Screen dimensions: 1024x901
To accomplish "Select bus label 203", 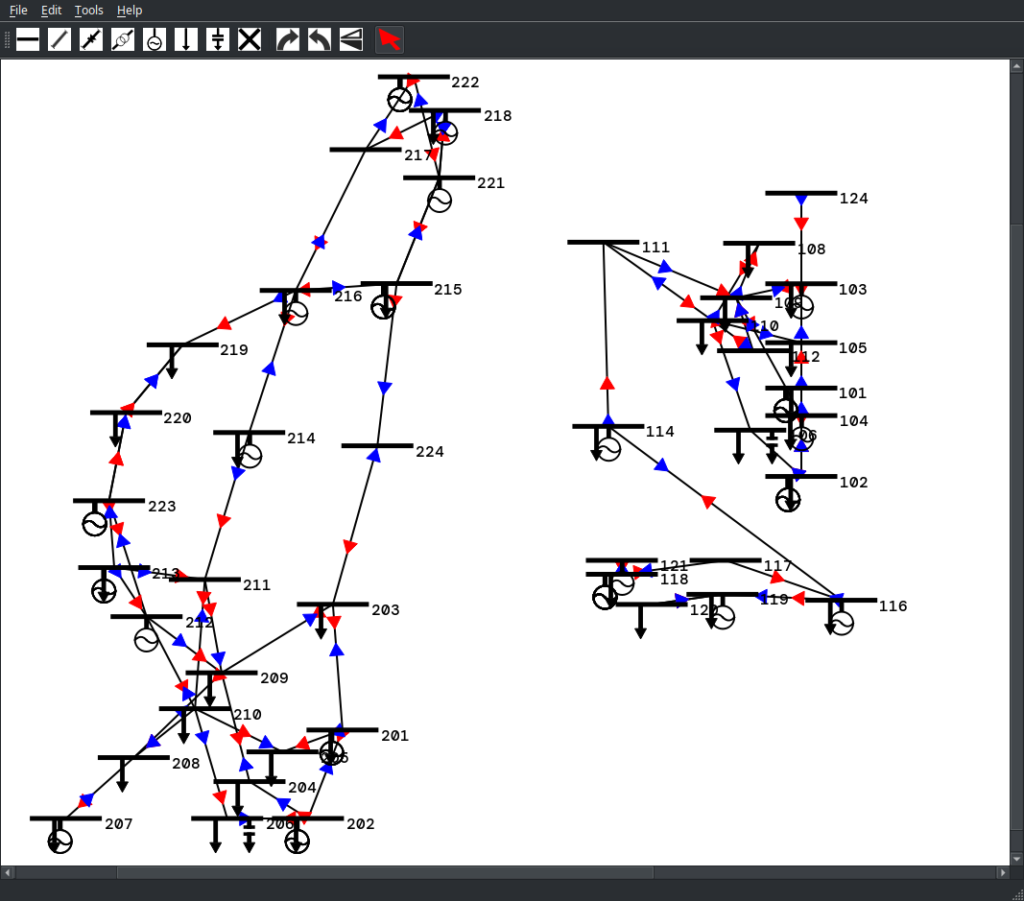I will [385, 610].
